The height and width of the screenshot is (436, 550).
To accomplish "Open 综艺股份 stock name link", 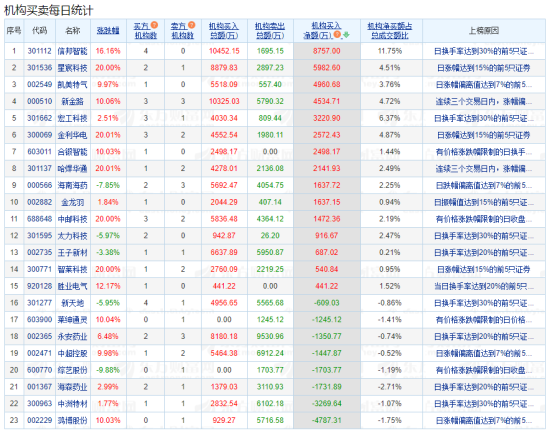I will coord(73,370).
